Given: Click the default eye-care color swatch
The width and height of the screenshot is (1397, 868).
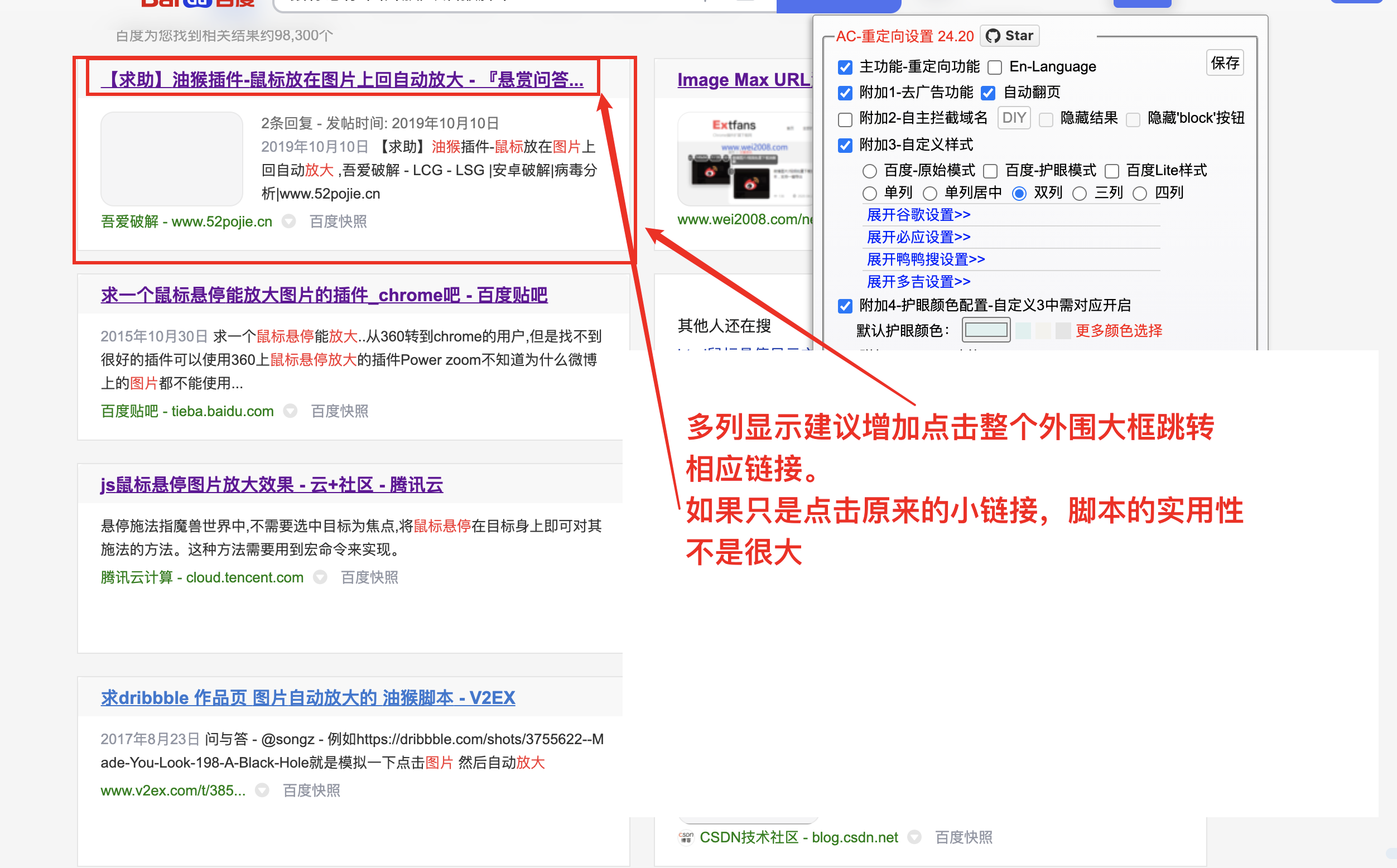Looking at the screenshot, I should click(985, 330).
